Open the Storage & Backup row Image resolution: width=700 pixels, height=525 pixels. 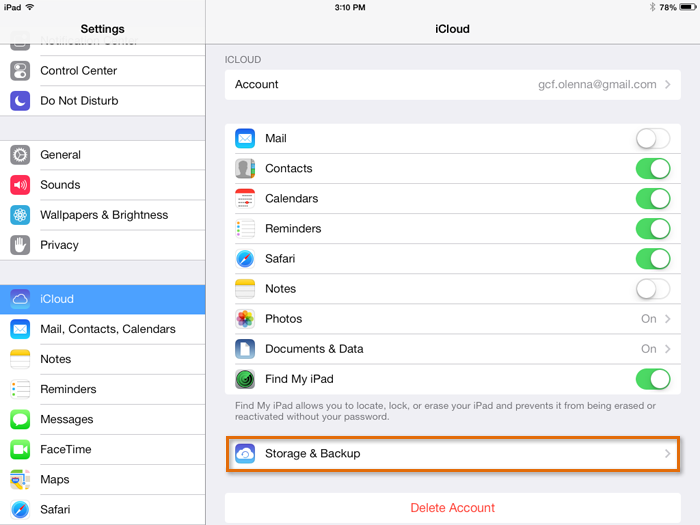(453, 454)
